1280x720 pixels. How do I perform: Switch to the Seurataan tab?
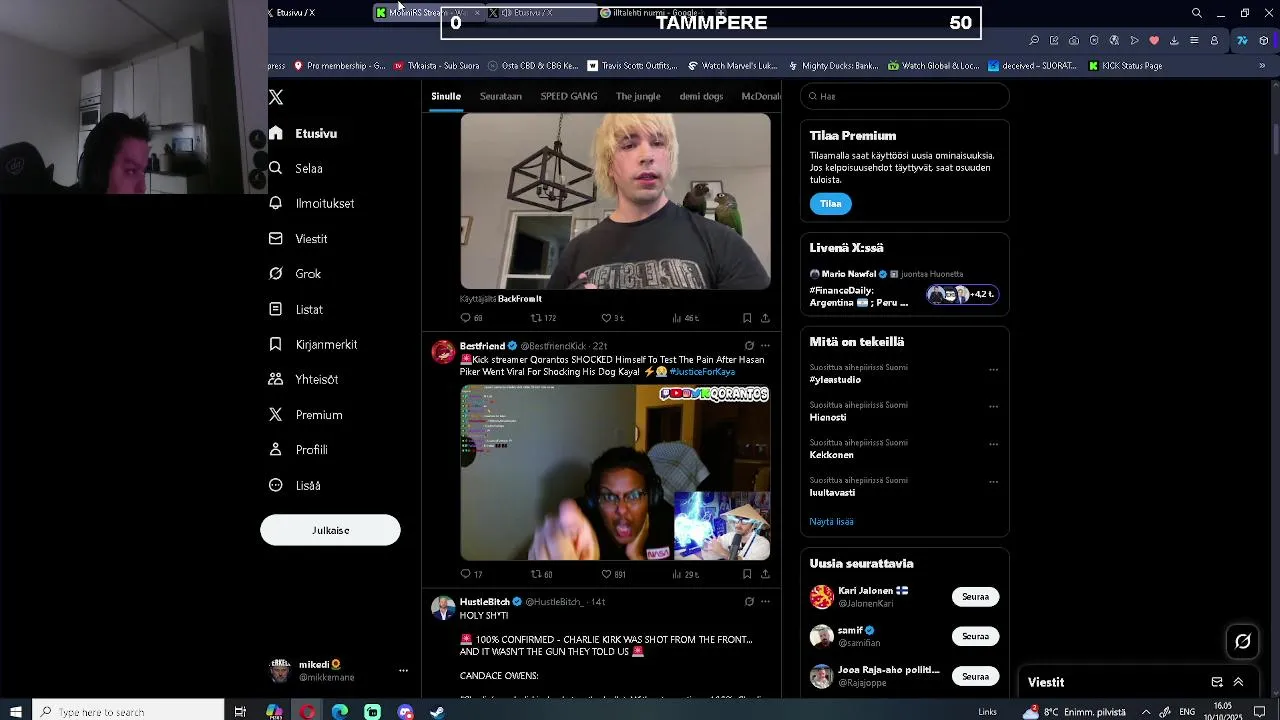pyautogui.click(x=501, y=96)
